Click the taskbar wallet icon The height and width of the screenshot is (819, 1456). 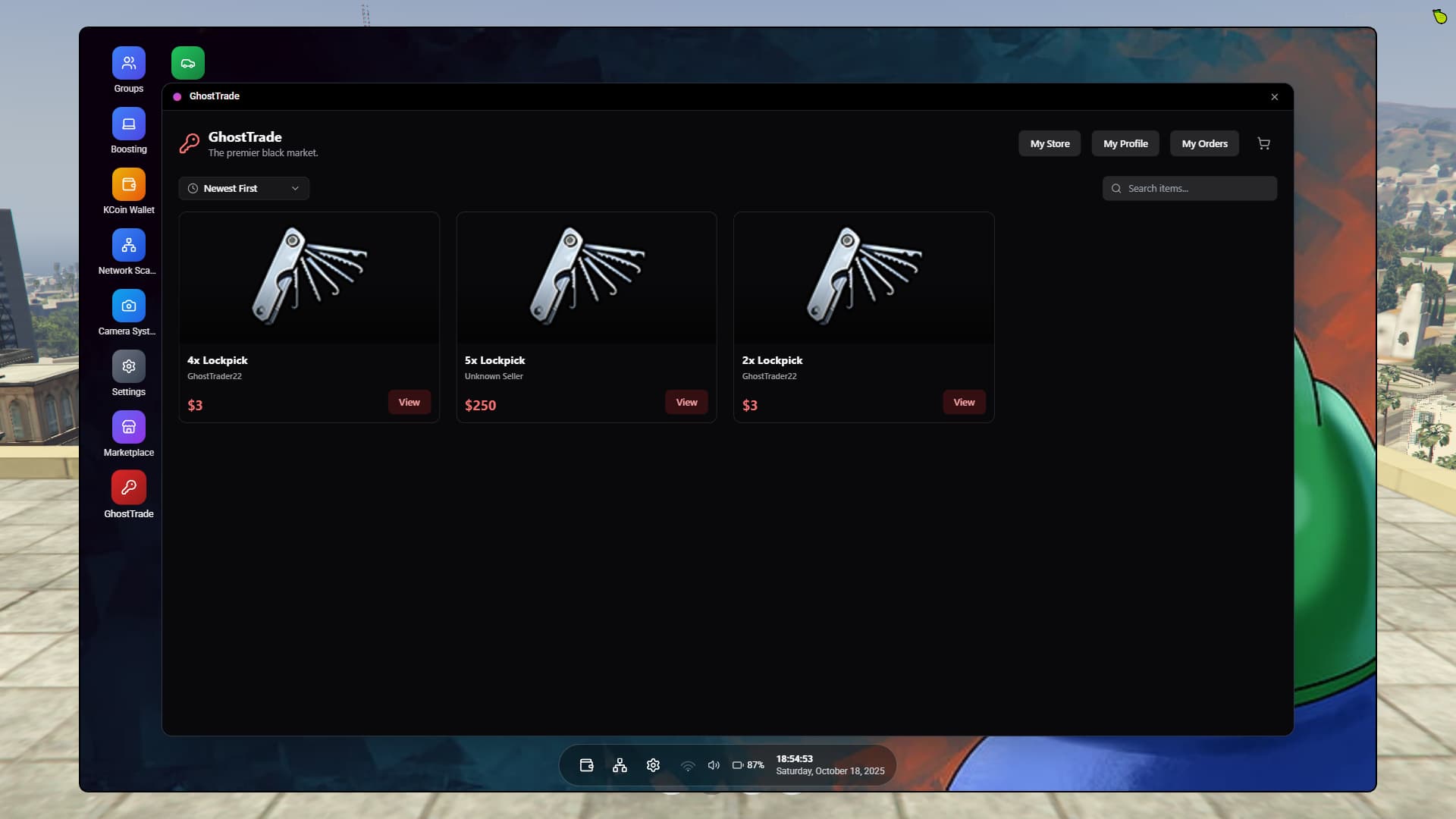pos(586,765)
